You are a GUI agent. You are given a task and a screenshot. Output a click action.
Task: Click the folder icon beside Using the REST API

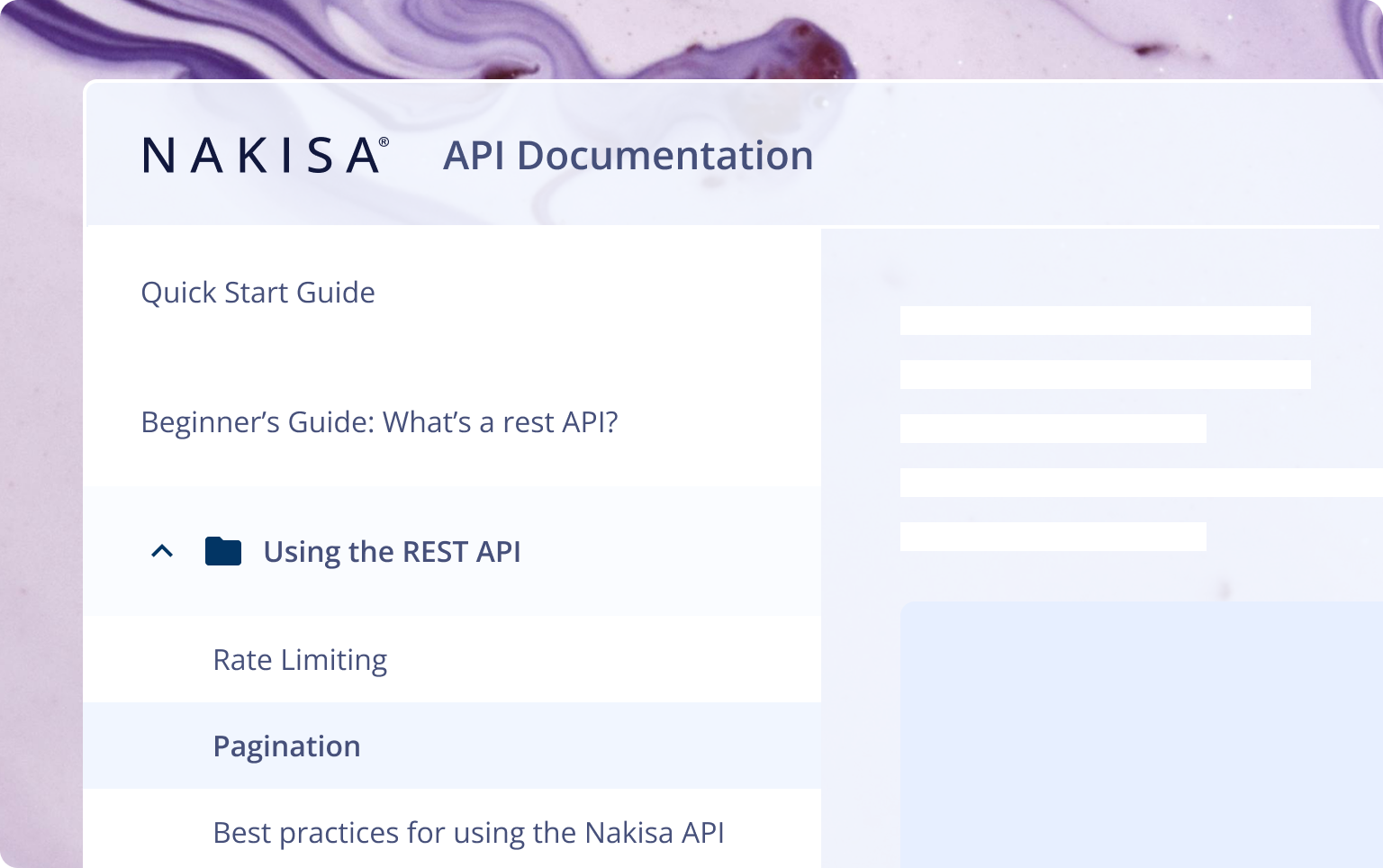click(x=223, y=551)
